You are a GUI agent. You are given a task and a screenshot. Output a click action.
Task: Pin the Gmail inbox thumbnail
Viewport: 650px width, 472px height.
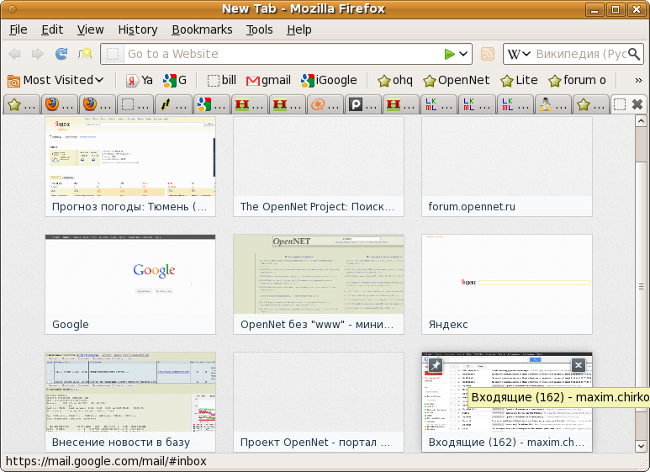click(x=436, y=365)
